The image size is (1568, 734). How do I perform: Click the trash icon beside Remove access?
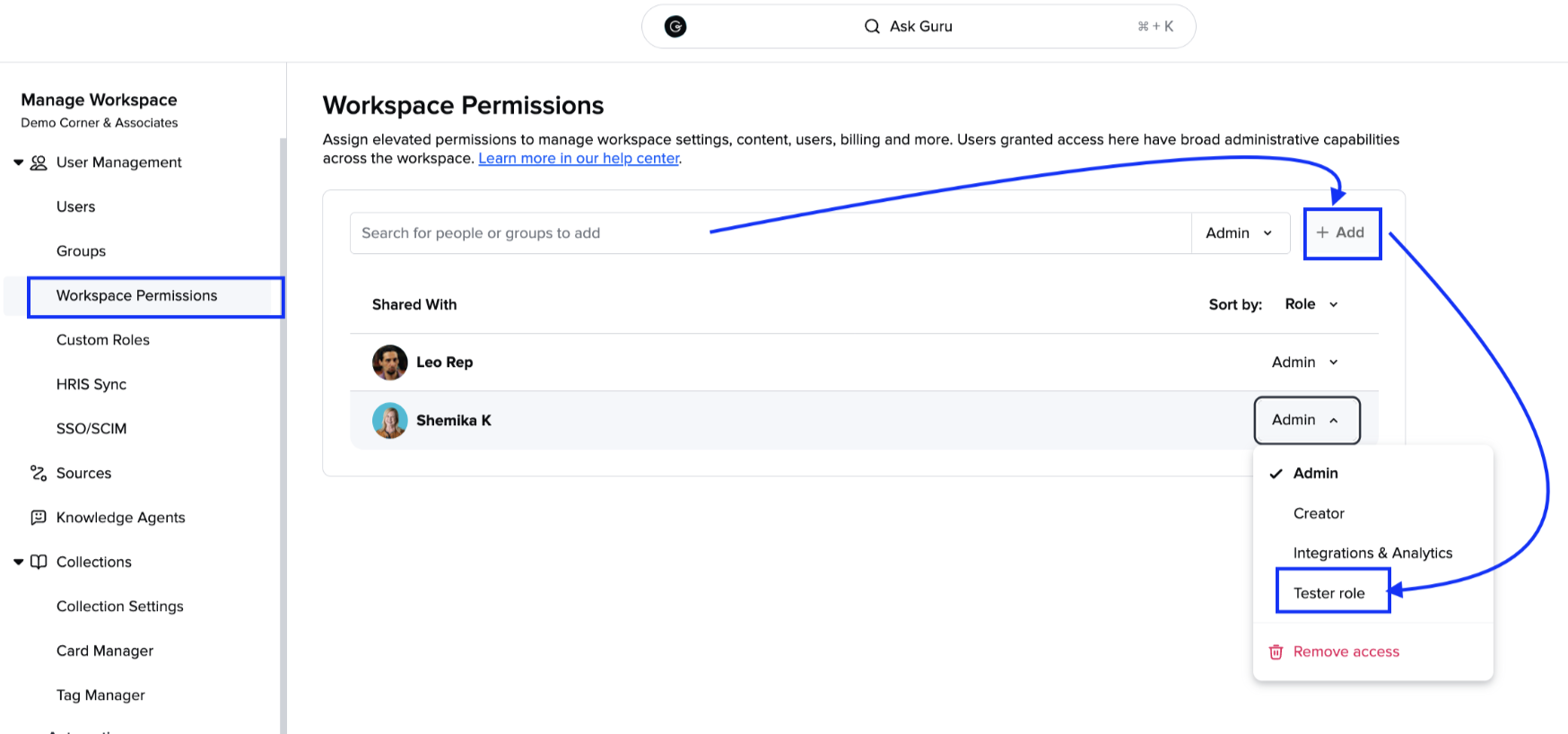tap(1276, 652)
